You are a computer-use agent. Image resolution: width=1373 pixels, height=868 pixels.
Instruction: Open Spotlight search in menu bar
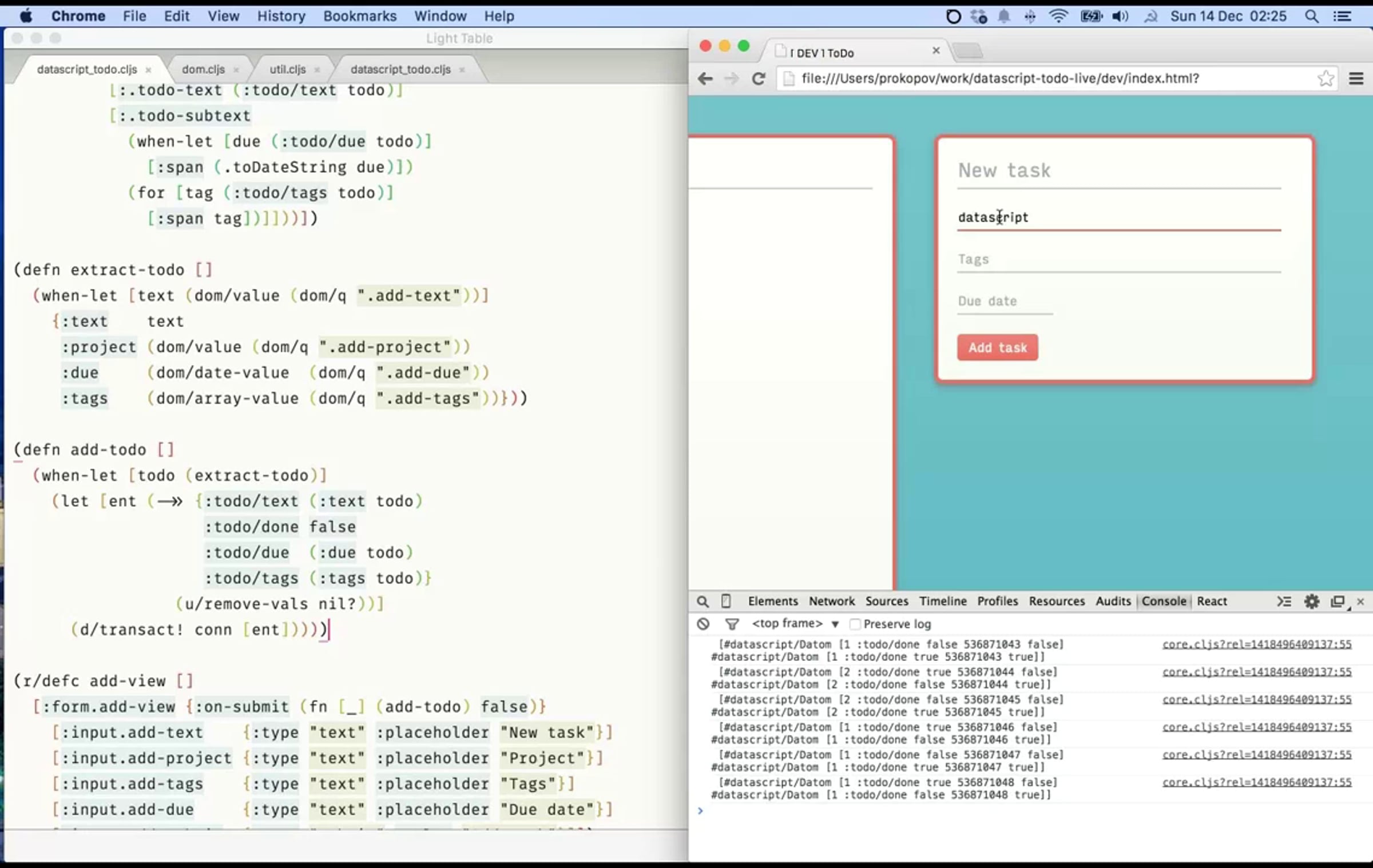pos(1312,16)
